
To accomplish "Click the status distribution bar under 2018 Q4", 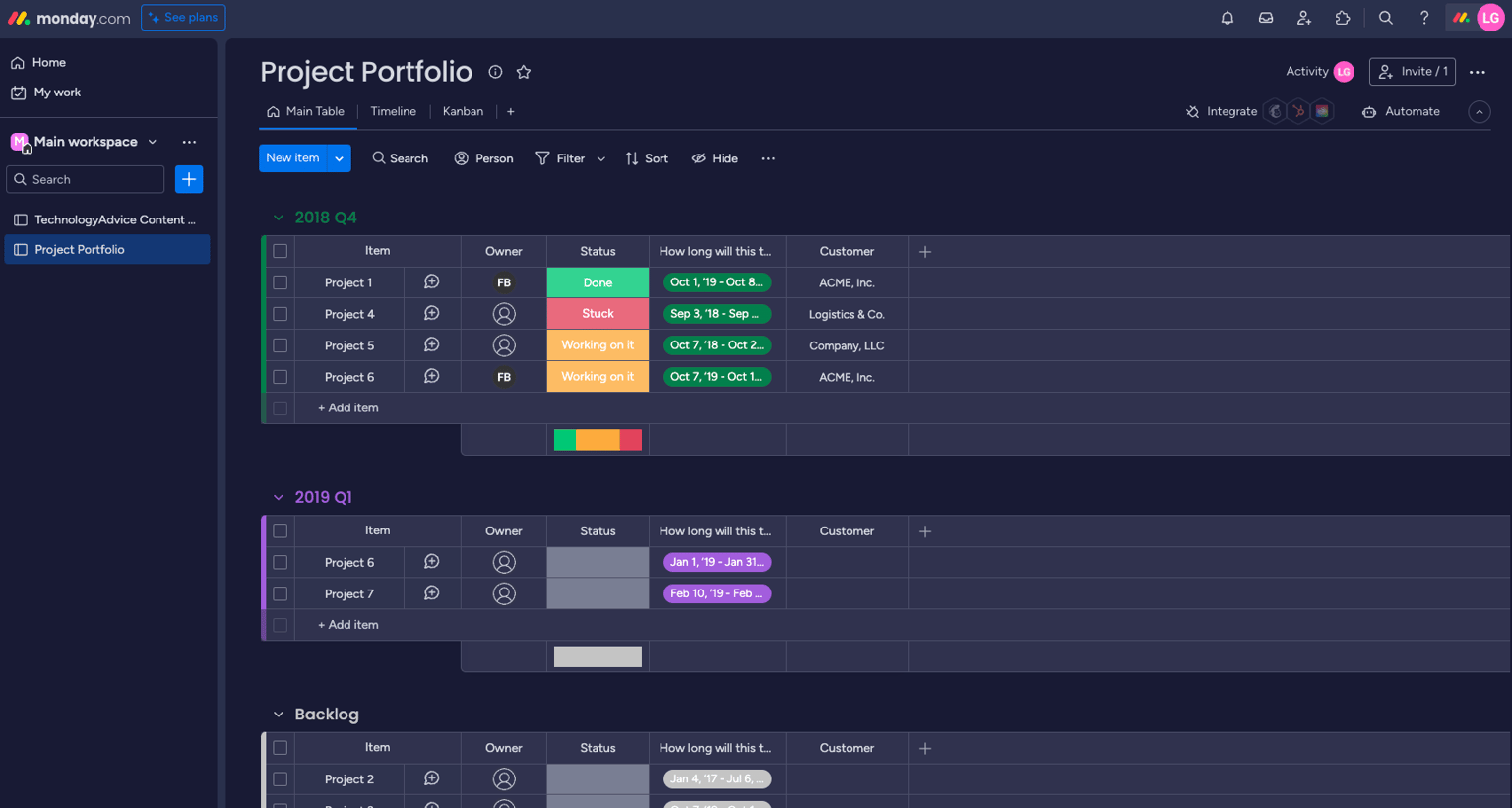I will click(598, 439).
